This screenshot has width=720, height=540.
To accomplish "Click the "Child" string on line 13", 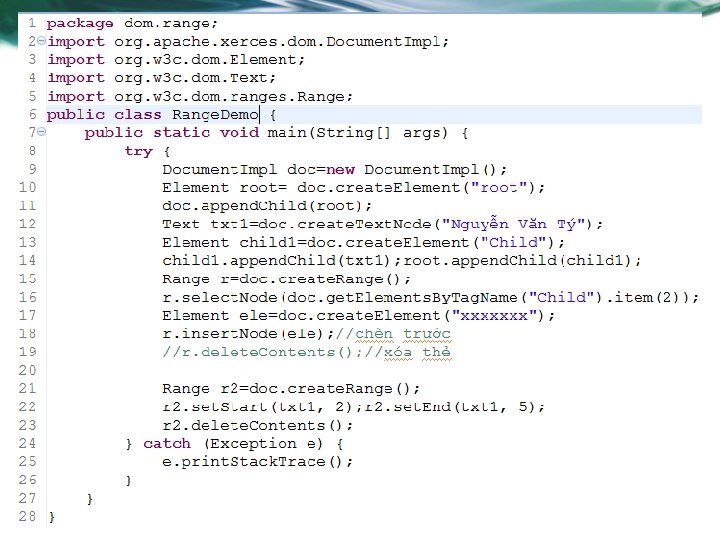I will tap(514, 242).
